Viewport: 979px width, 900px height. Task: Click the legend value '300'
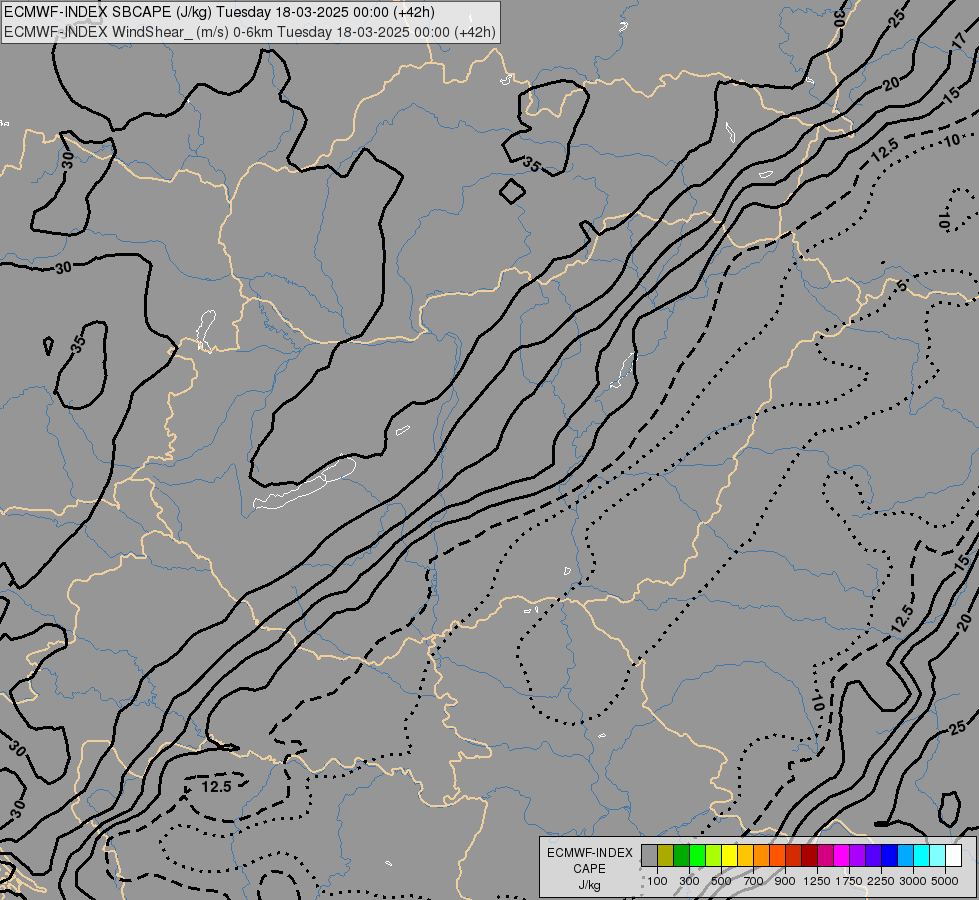point(689,881)
